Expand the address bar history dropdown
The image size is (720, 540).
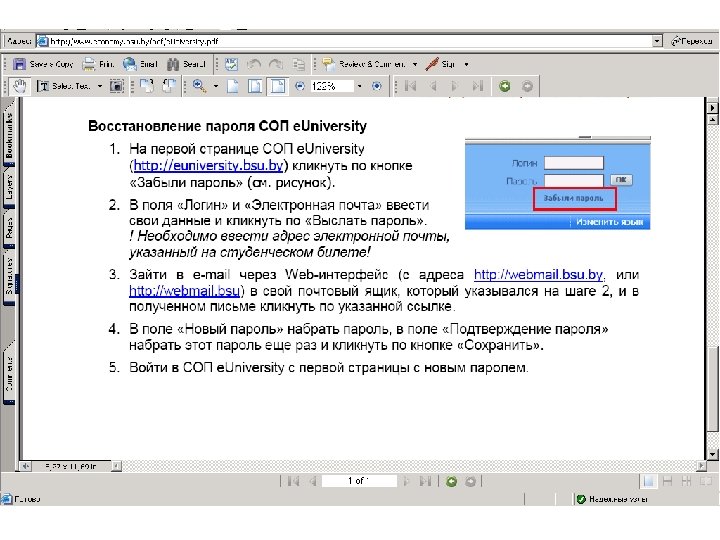(x=657, y=41)
